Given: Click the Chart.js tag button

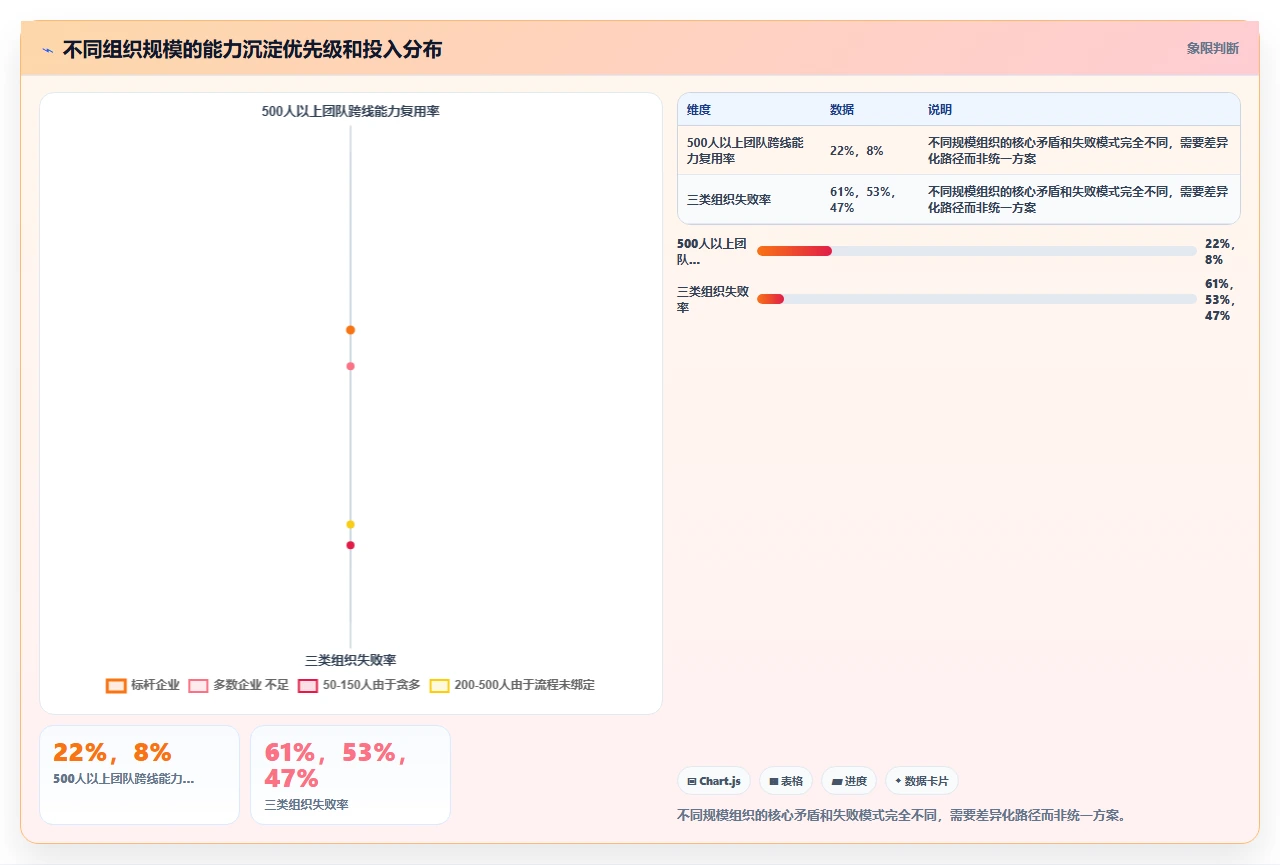Looking at the screenshot, I should coord(714,781).
